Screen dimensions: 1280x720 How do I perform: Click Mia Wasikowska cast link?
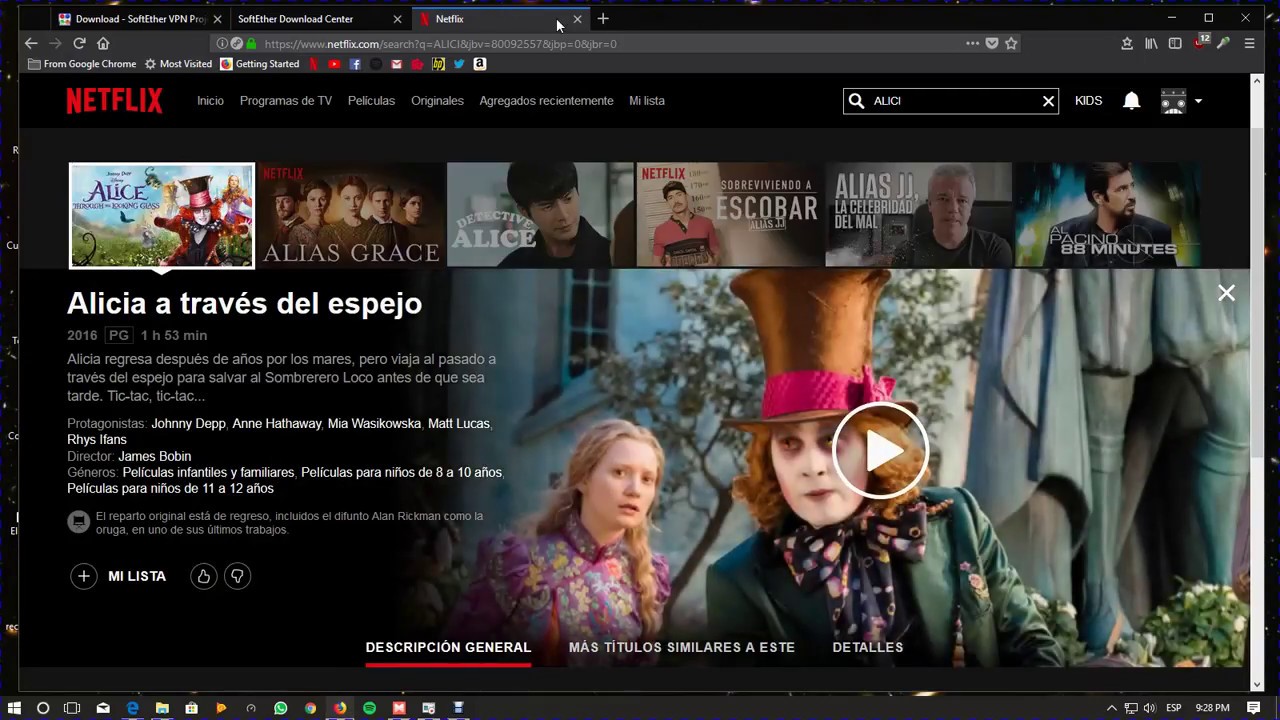pyautogui.click(x=374, y=424)
